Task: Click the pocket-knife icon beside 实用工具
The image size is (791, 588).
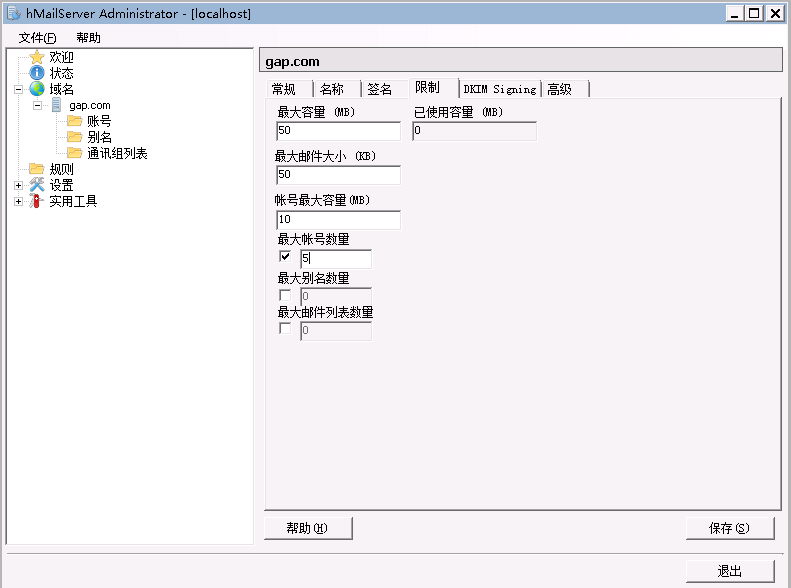Action: click(x=37, y=201)
